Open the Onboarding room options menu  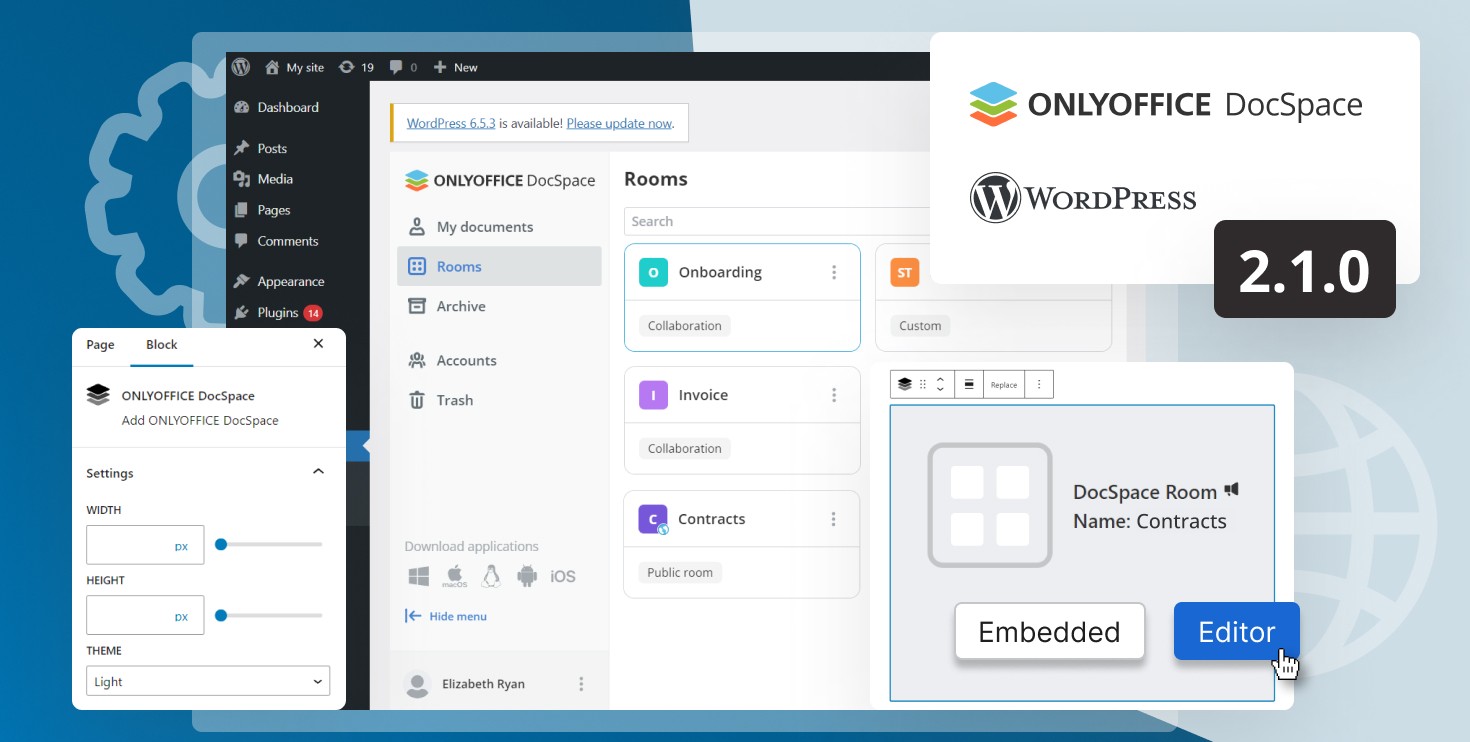pyautogui.click(x=834, y=272)
